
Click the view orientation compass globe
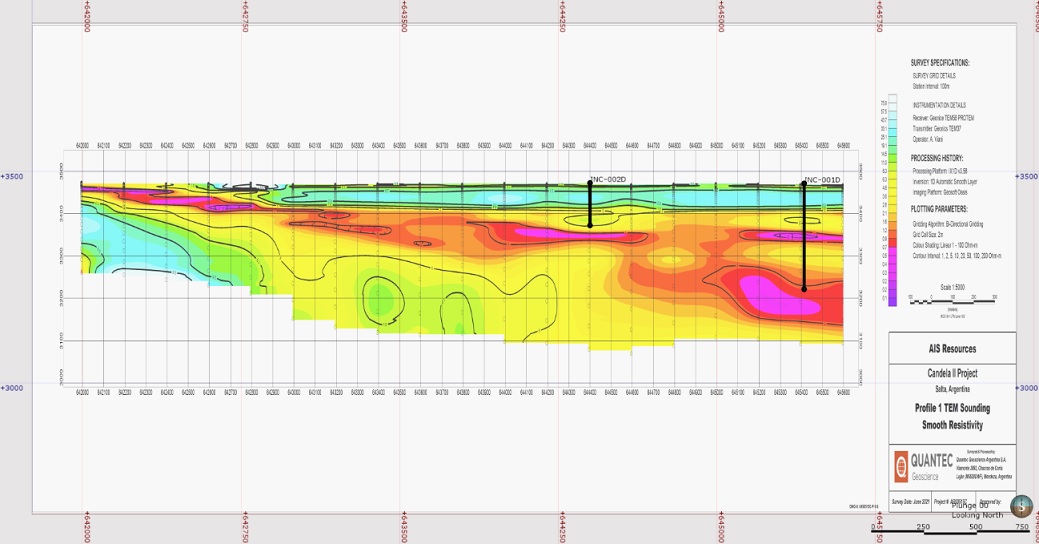[1021, 506]
